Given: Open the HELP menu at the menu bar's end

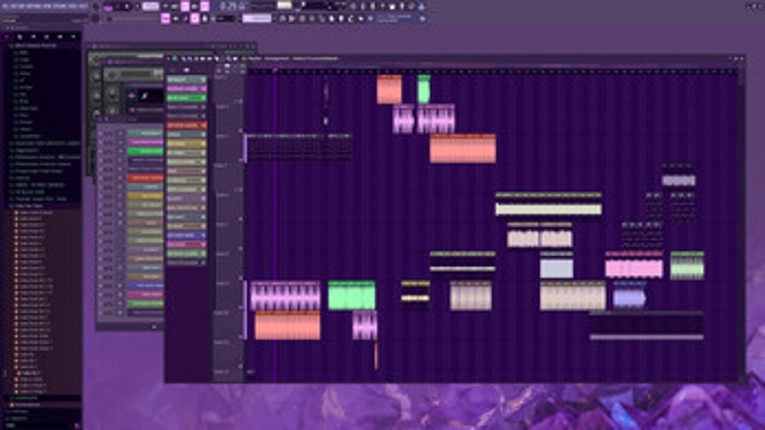Looking at the screenshot, I should tap(84, 6).
